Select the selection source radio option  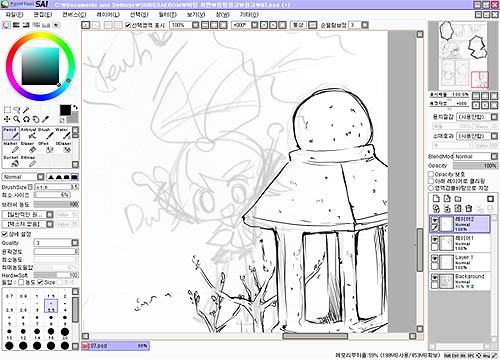431,188
